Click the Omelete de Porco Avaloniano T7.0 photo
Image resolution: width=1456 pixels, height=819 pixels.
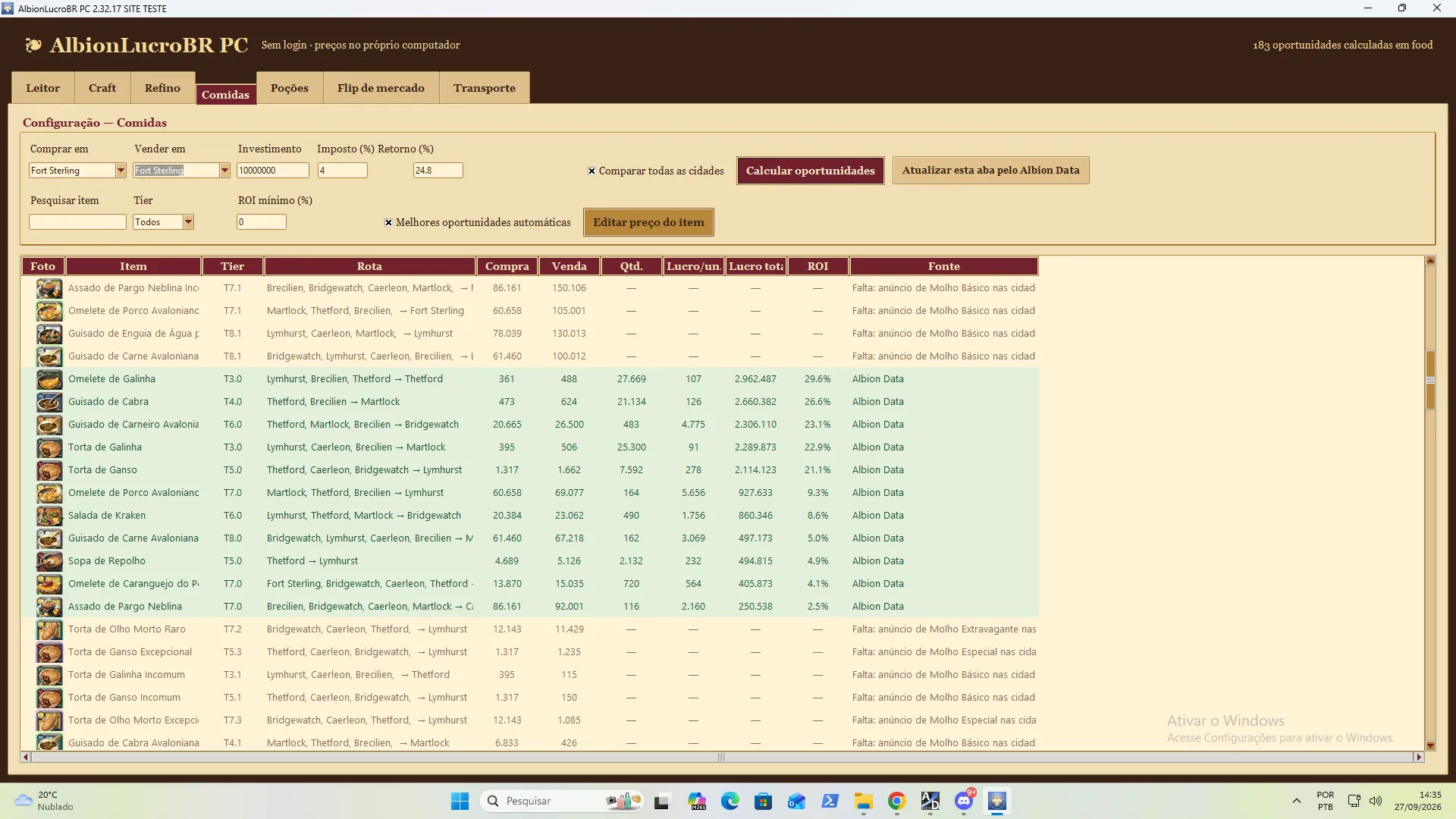click(49, 493)
